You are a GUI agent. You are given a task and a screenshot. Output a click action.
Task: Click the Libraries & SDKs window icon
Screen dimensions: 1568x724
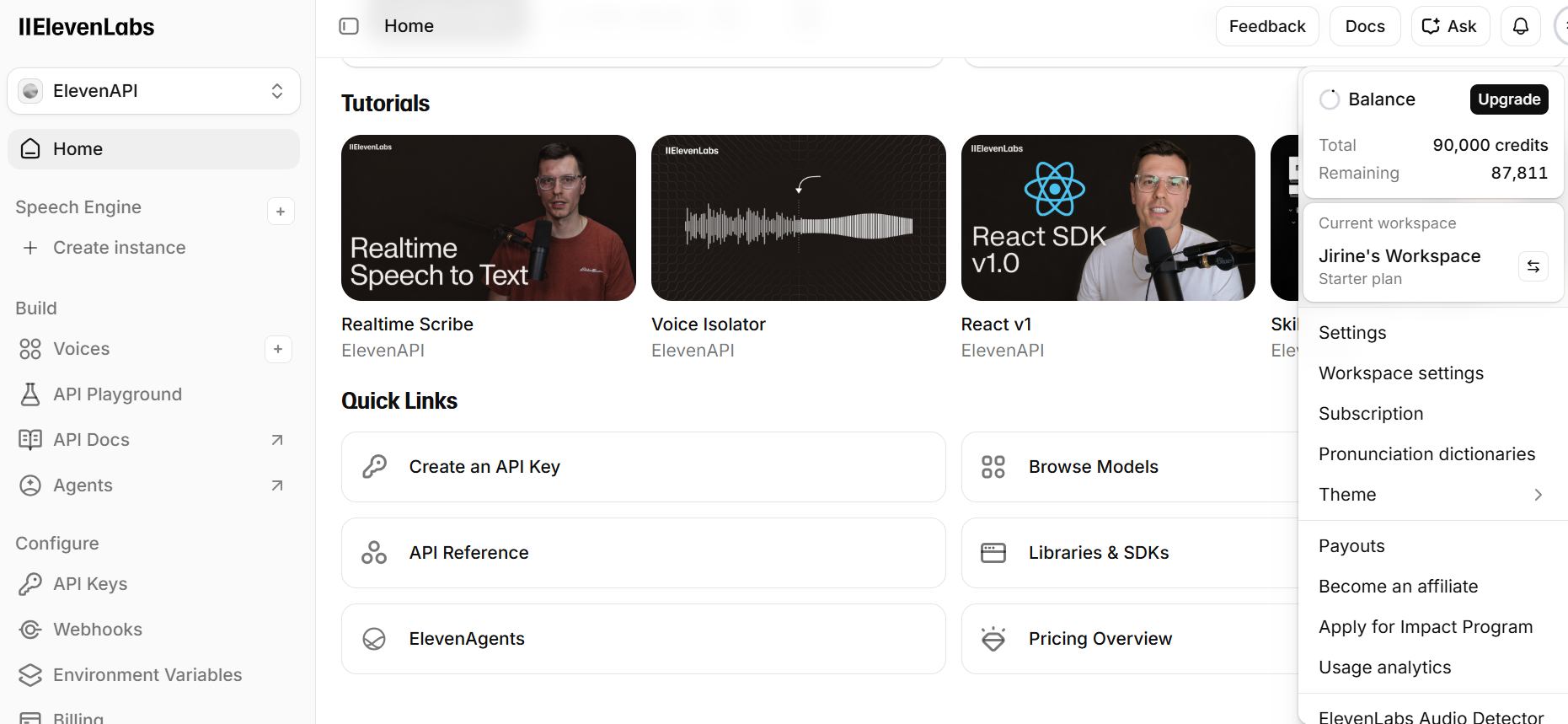tap(993, 553)
